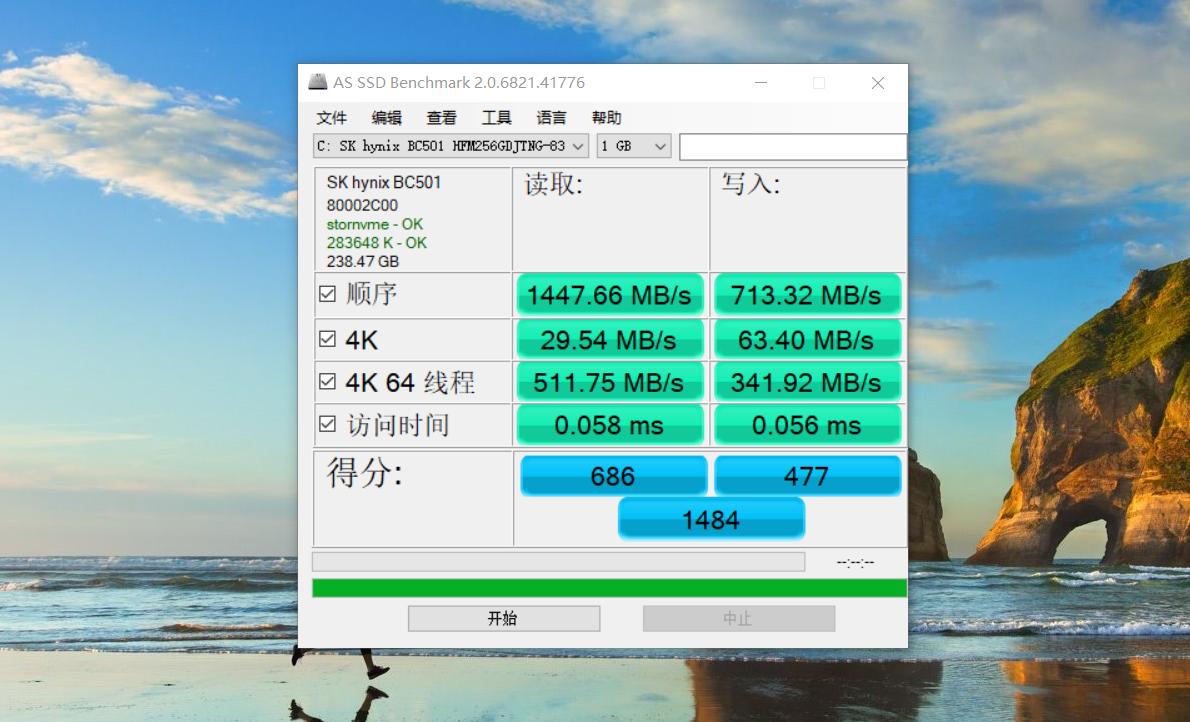The width and height of the screenshot is (1190, 722).
Task: Open the 文件 menu
Action: coord(331,118)
